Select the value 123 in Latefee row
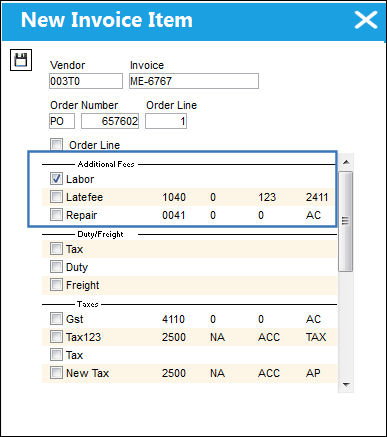 coord(267,197)
